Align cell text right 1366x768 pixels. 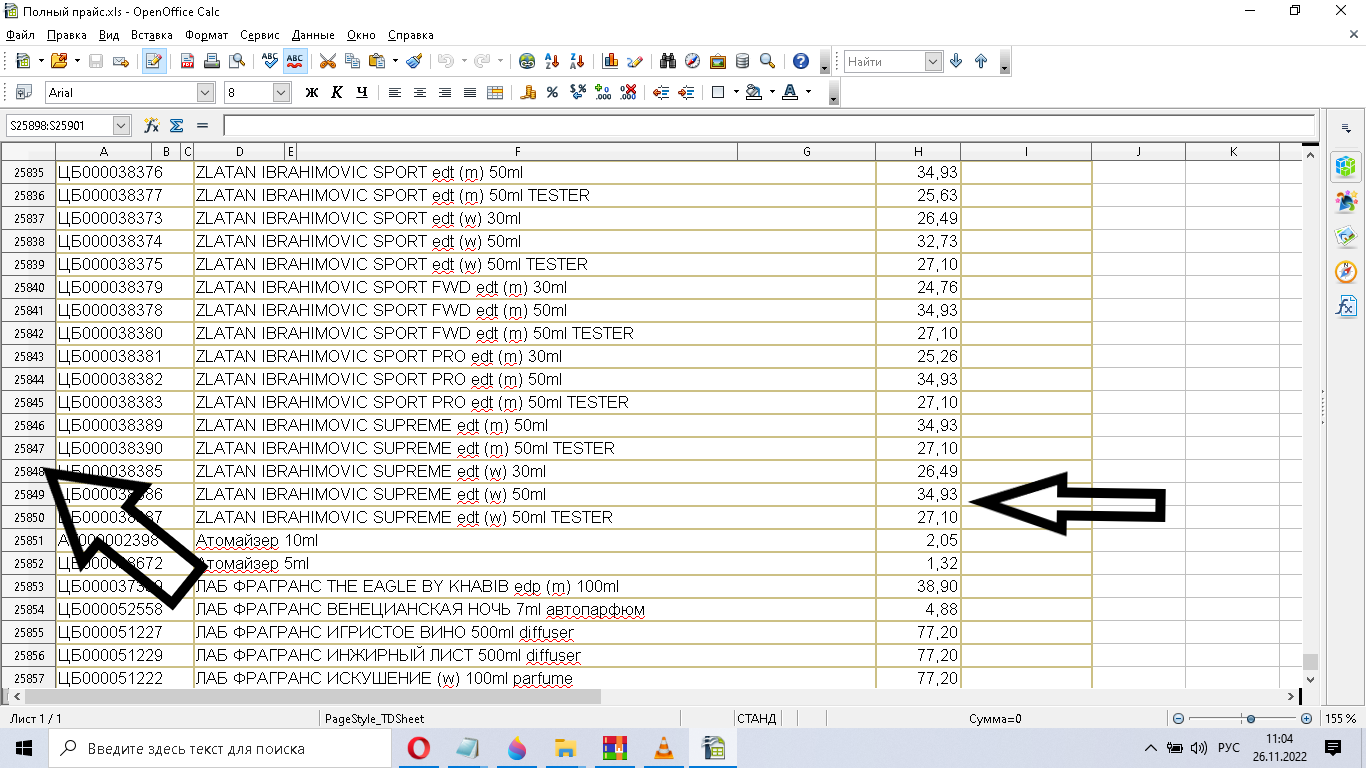[x=445, y=93]
